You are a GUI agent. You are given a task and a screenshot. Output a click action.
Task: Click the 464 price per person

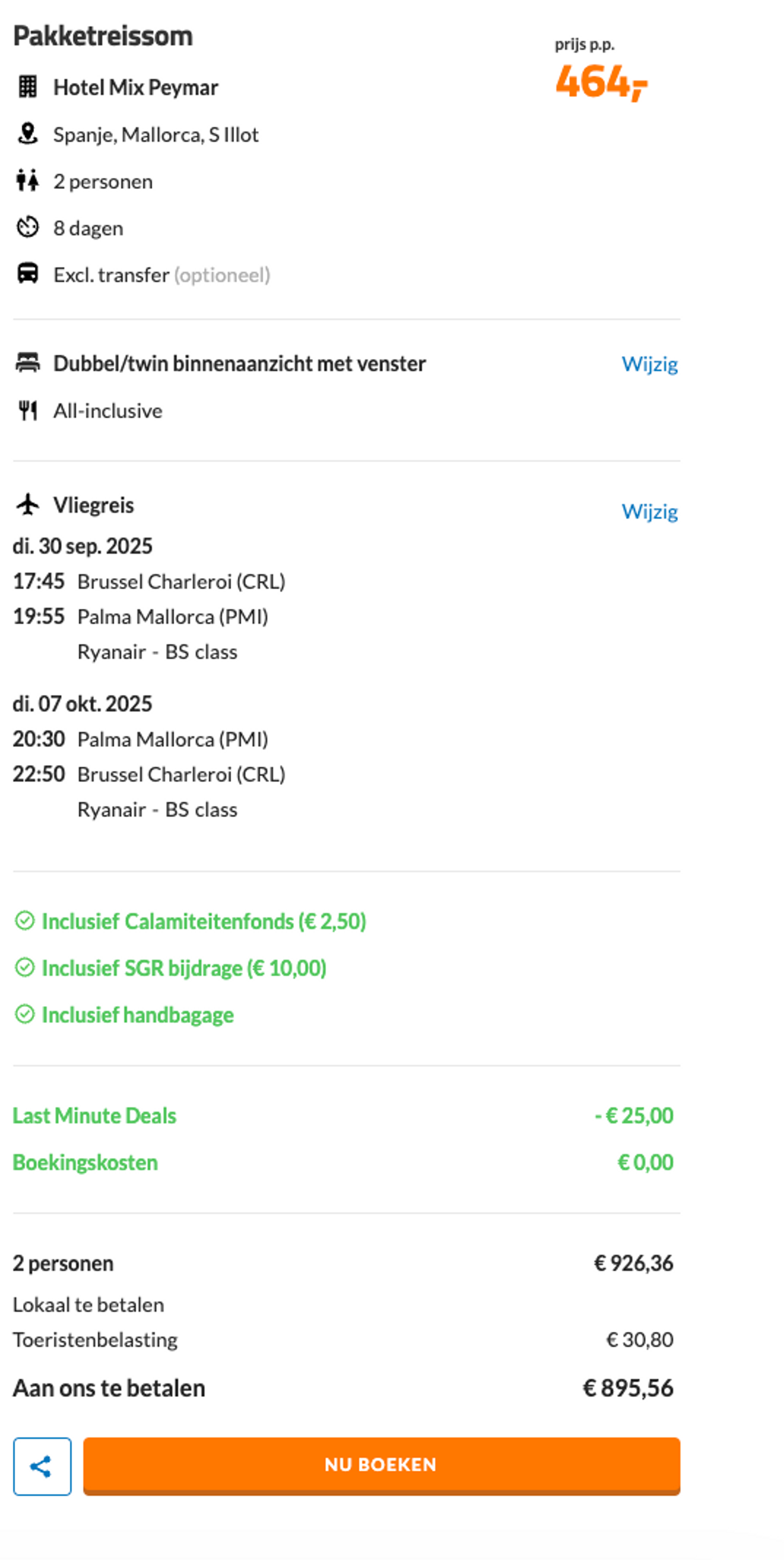tap(601, 82)
